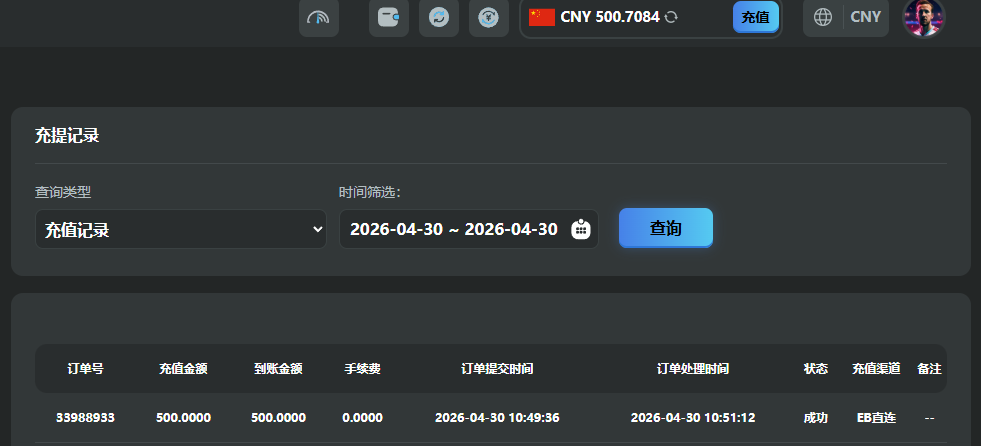This screenshot has height=446, width=981.
Task: Click the 充提记录 heading
Action: pyautogui.click(x=67, y=136)
